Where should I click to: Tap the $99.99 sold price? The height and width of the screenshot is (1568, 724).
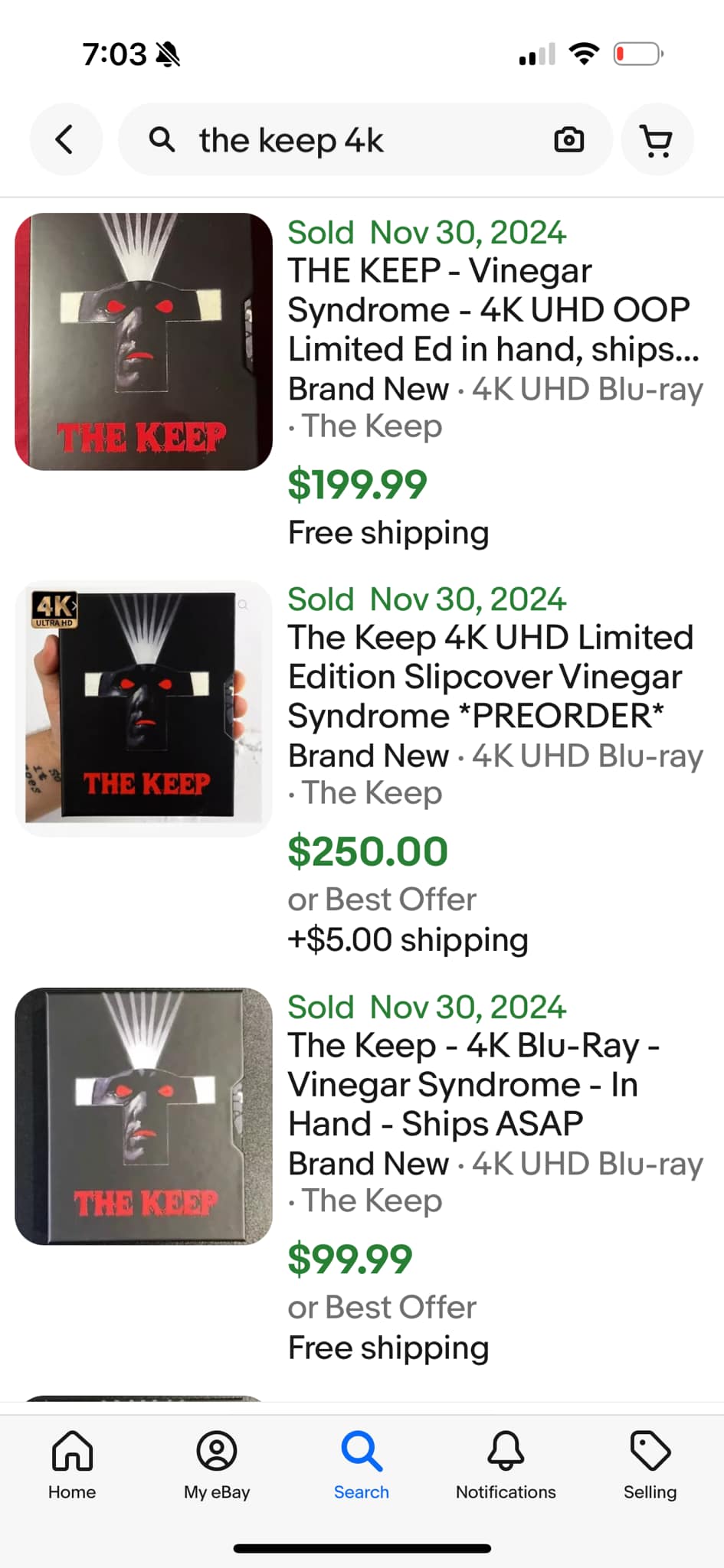(x=350, y=1259)
